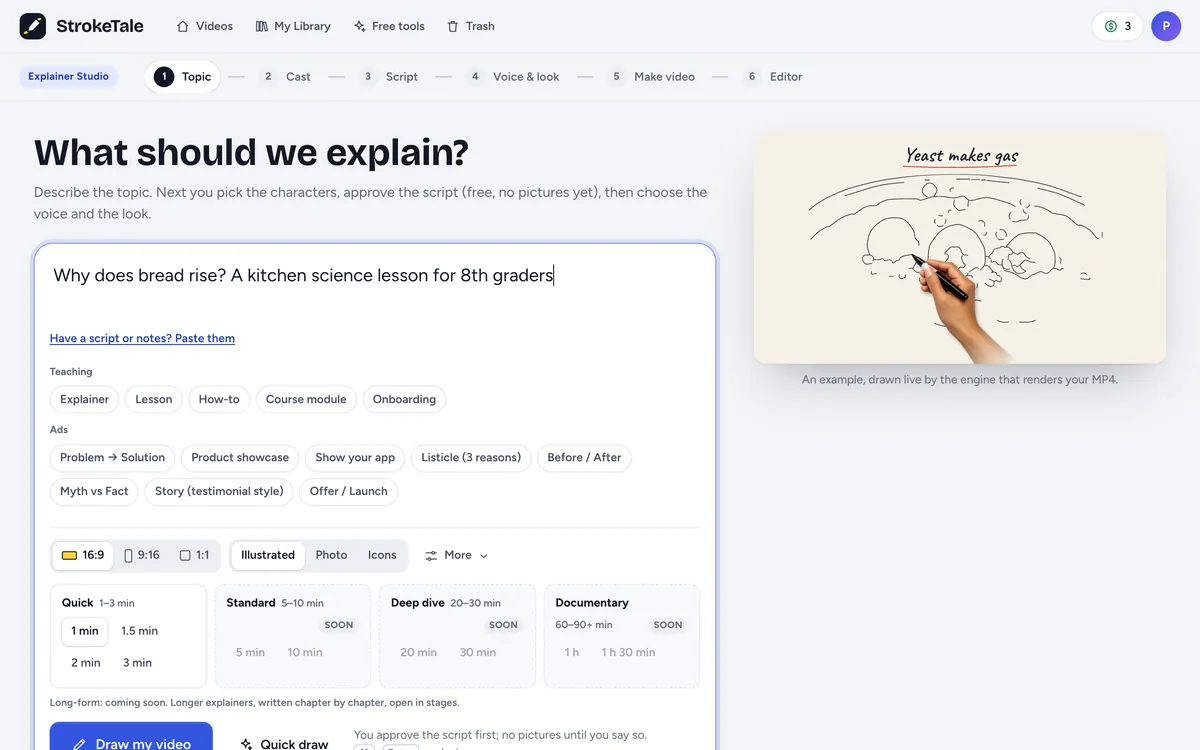Expand the More options dropdown
This screenshot has height=750, width=1200.
456,555
